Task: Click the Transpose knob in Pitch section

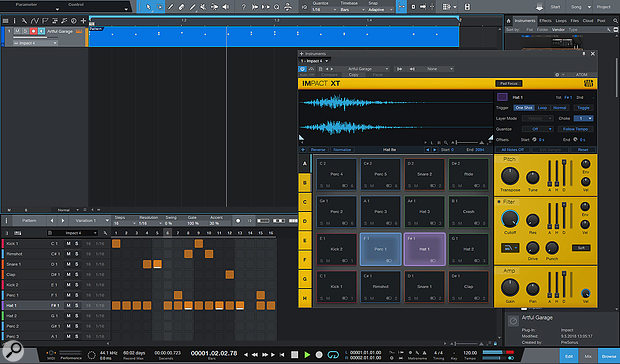Action: pos(510,176)
